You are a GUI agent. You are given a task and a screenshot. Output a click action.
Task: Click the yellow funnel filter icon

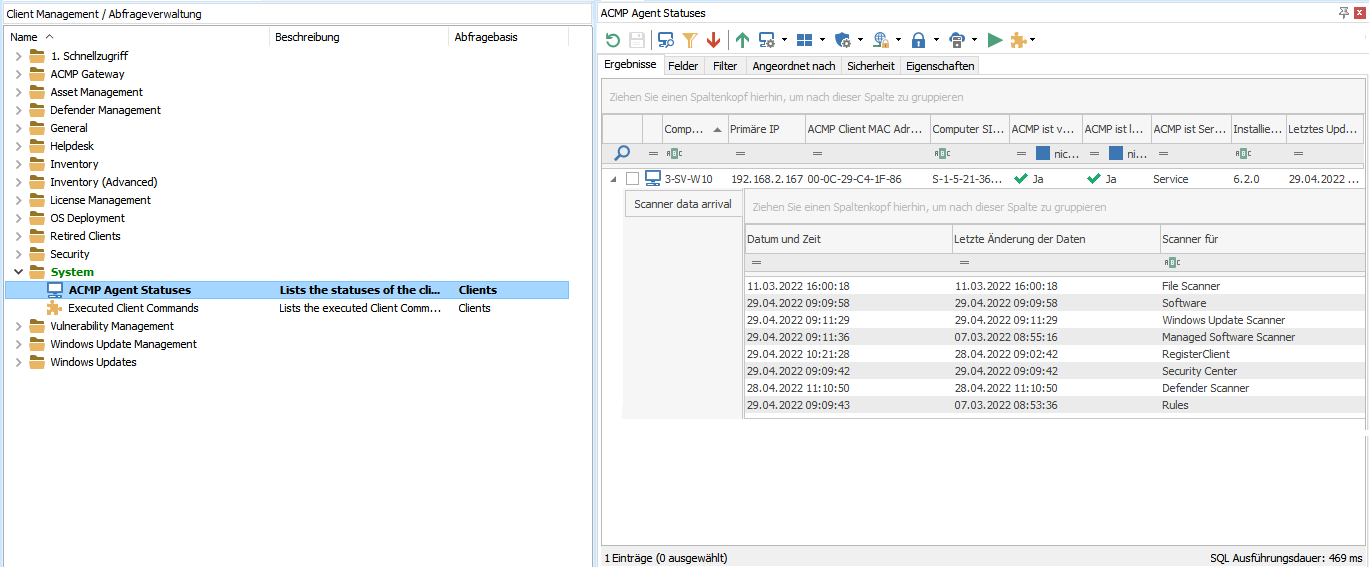coord(689,40)
